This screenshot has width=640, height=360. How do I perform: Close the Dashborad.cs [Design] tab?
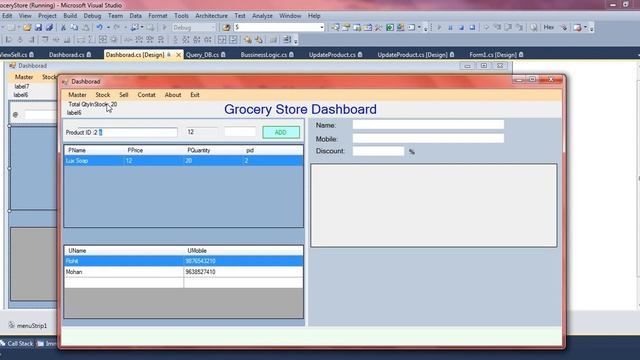point(178,55)
